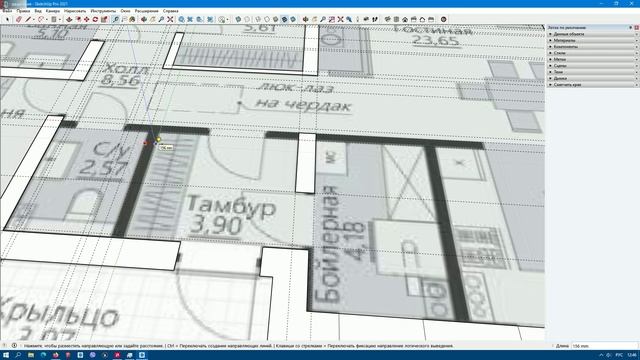640x360 pixels.
Task: Click the status bar info icon
Action: pos(14,345)
